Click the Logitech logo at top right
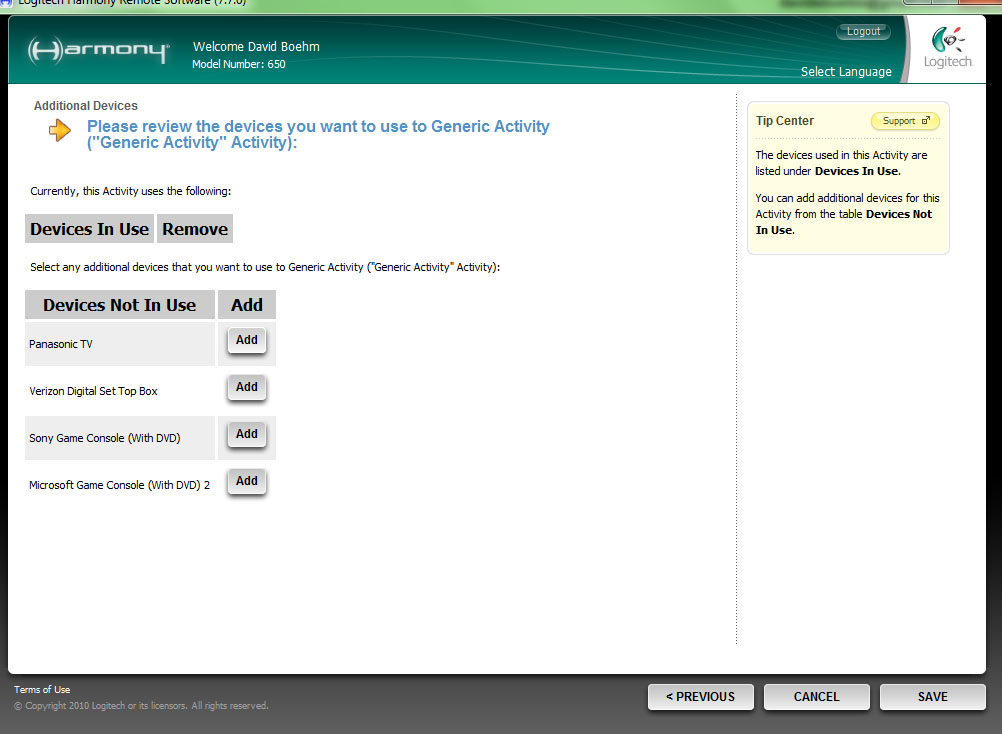 click(946, 47)
